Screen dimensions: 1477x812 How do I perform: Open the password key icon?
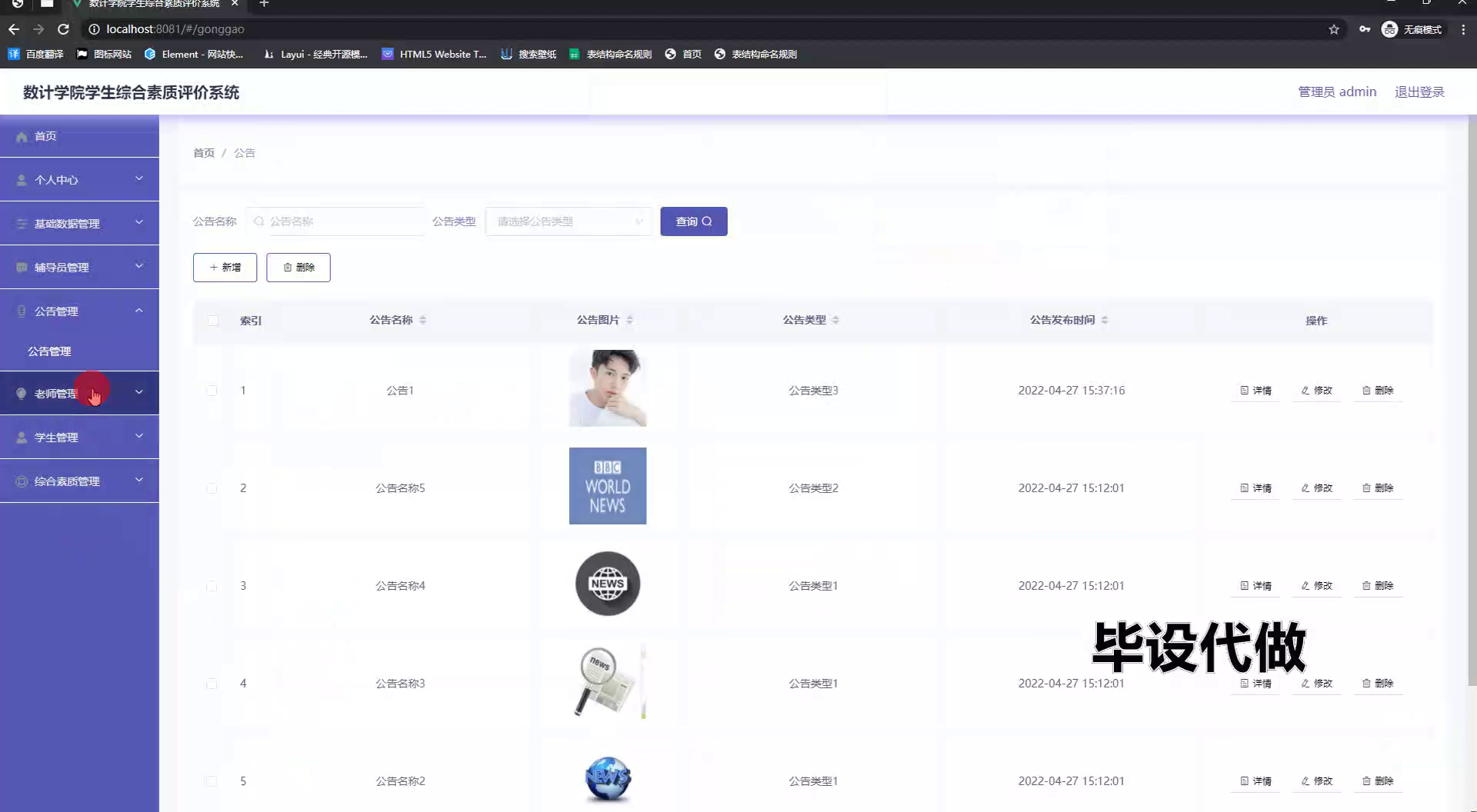pos(1365,29)
